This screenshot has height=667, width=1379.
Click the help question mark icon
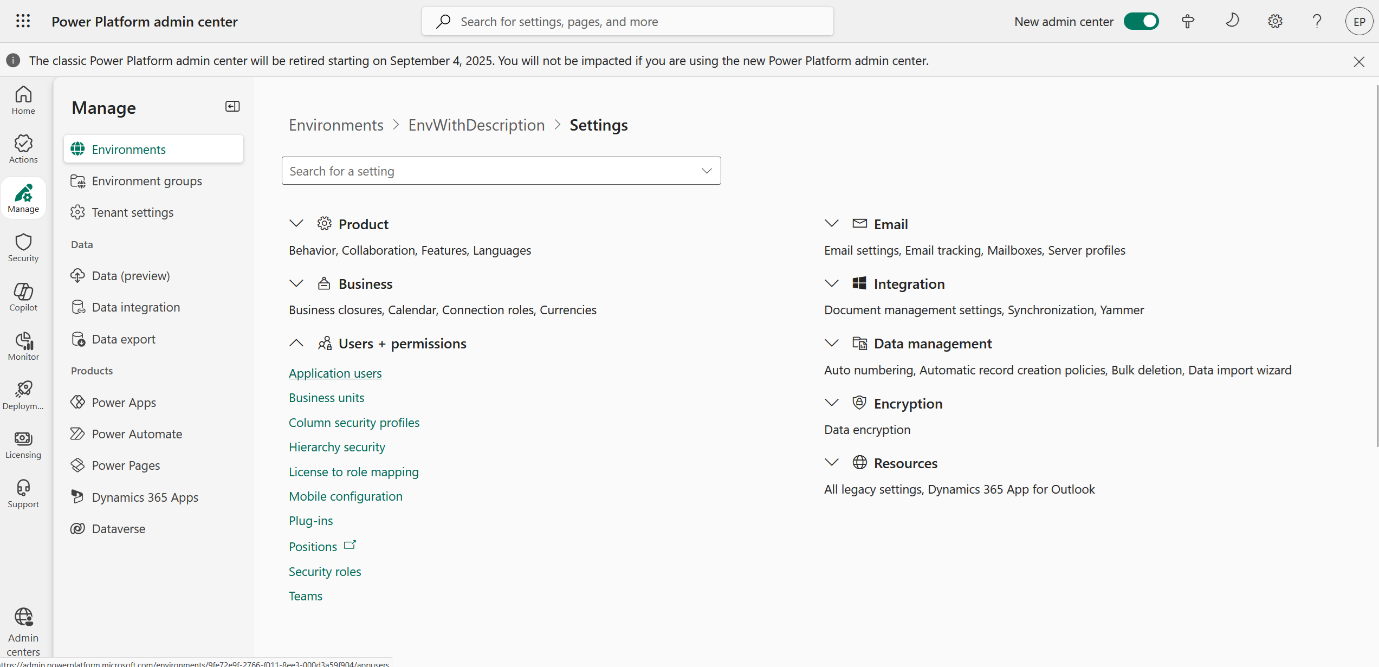pos(1317,21)
